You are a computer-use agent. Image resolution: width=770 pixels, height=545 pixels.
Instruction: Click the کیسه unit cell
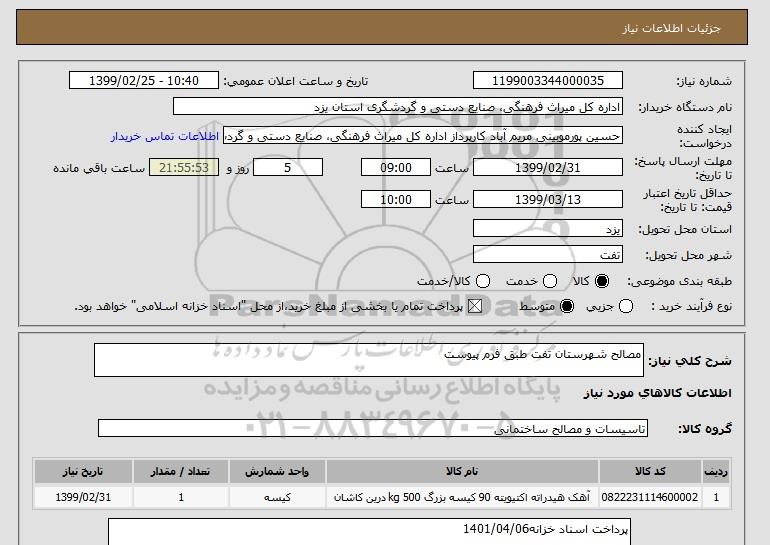point(277,497)
